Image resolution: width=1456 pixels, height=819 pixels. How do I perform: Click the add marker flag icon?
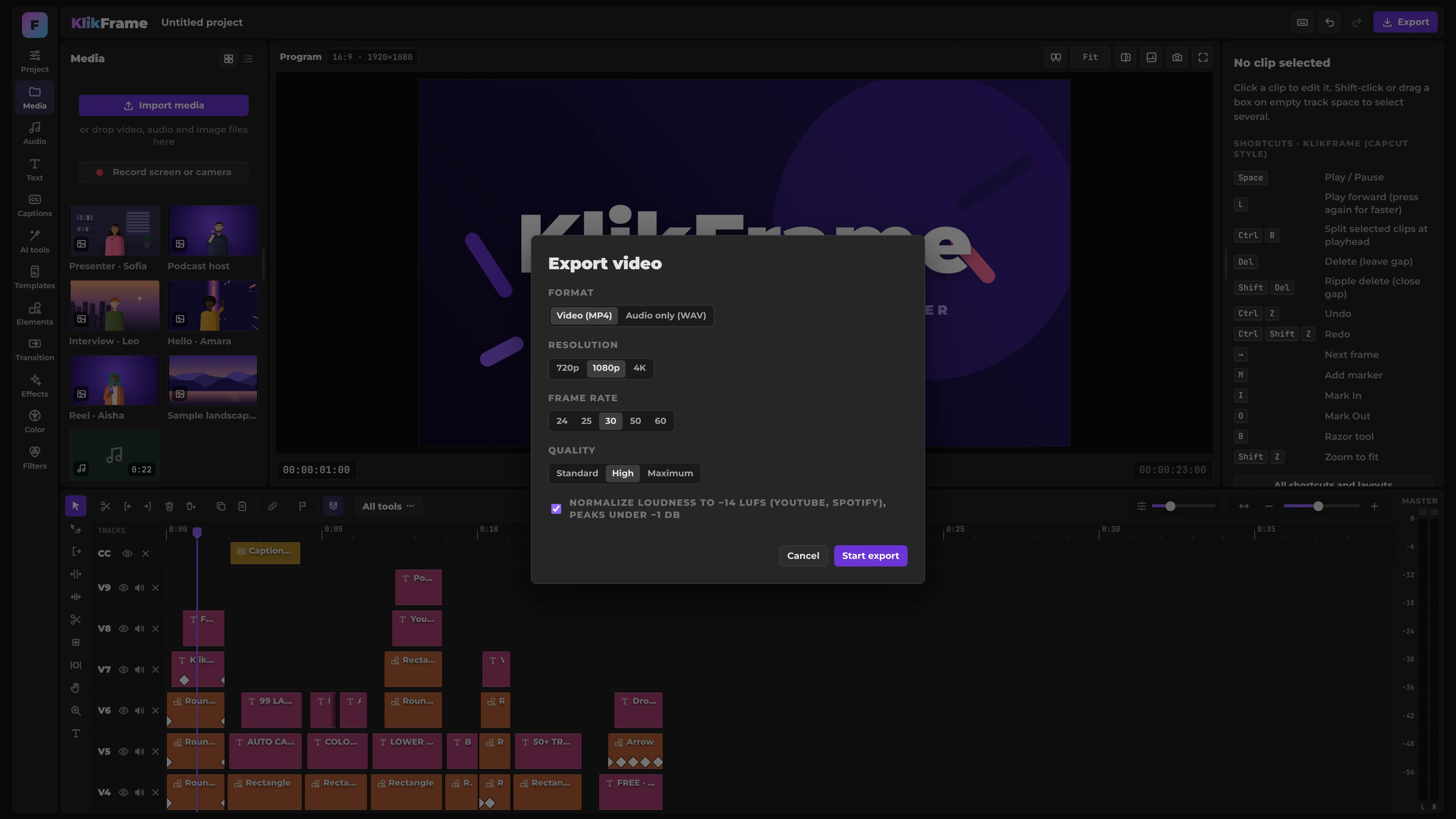coord(303,506)
